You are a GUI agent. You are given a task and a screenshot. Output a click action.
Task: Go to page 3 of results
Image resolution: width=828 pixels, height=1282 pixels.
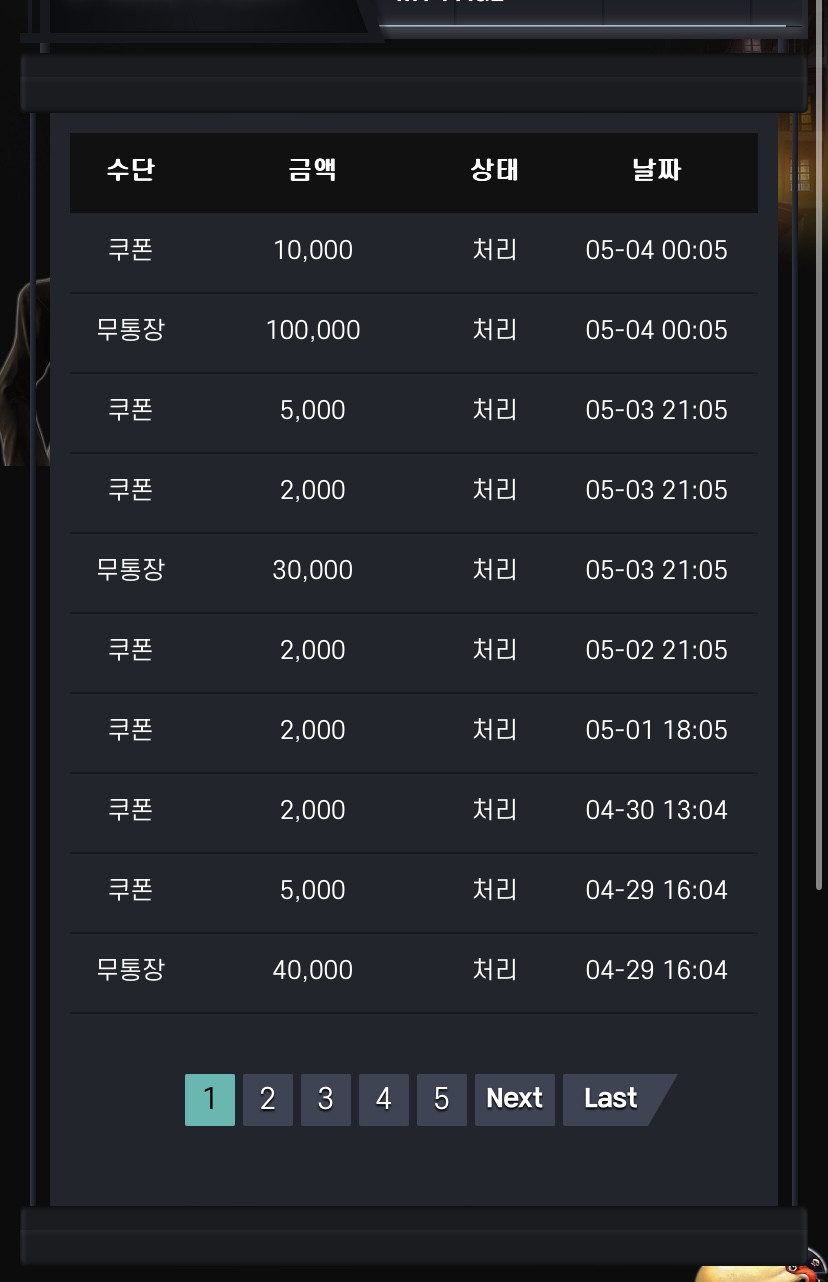click(326, 1099)
